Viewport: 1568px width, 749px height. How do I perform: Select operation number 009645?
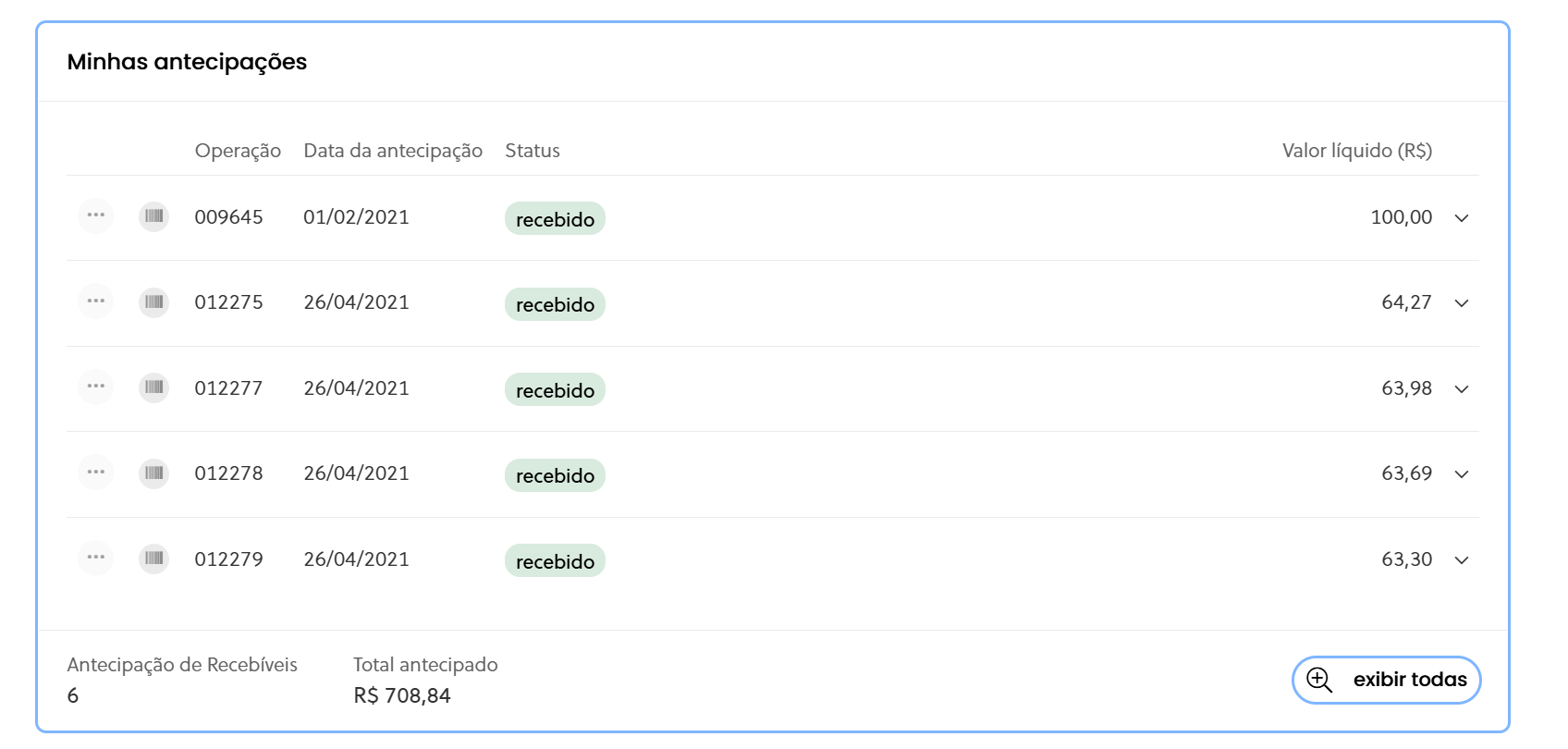[228, 217]
